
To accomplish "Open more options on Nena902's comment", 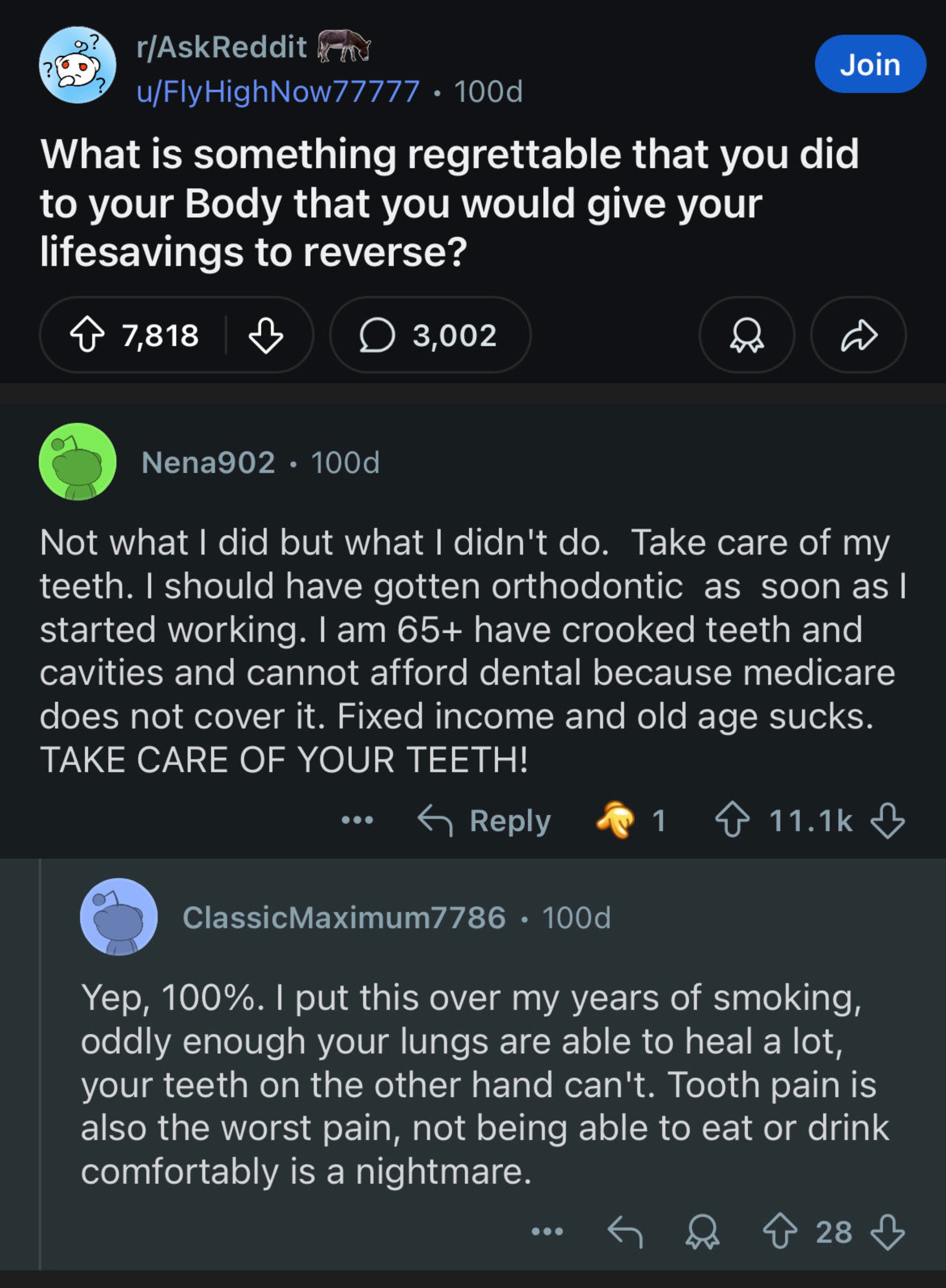I will pos(357,820).
